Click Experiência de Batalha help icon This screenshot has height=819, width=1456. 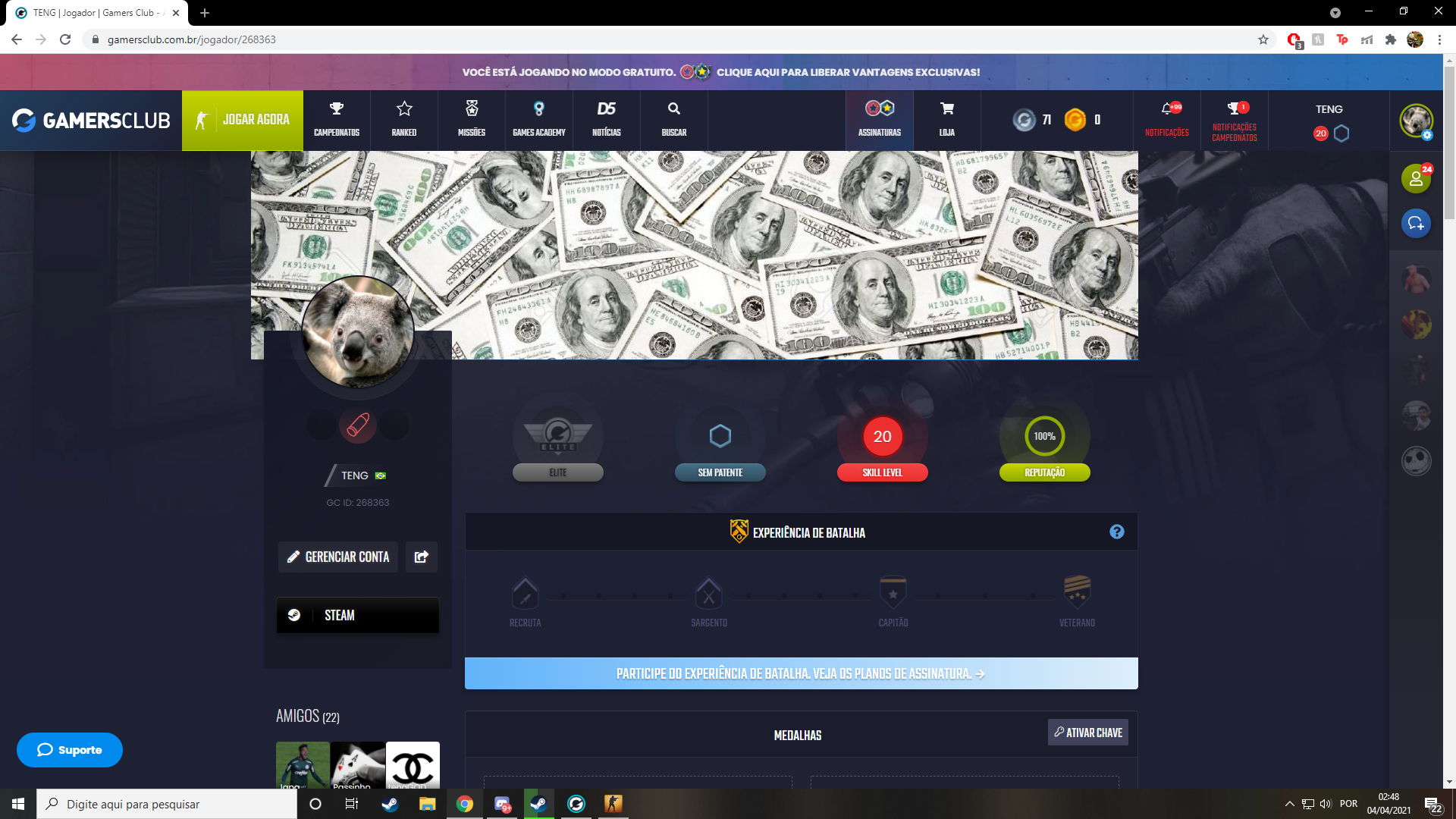(1116, 532)
